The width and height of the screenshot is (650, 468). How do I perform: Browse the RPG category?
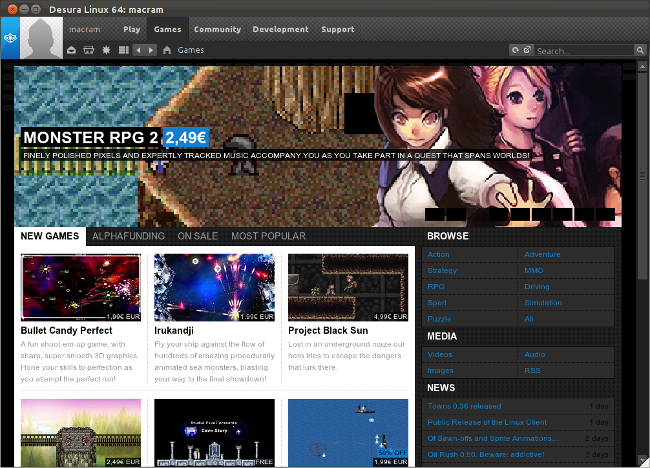click(436, 287)
